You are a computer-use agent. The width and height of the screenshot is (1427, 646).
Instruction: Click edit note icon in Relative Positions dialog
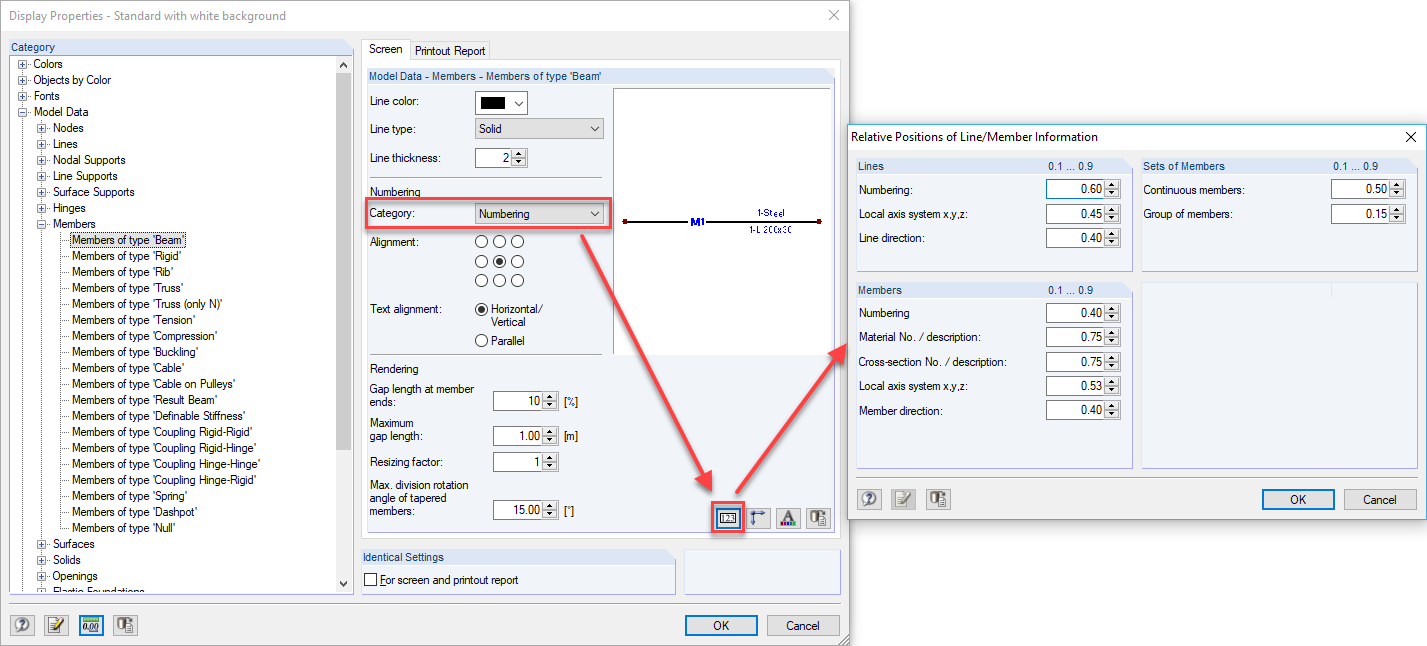[904, 499]
